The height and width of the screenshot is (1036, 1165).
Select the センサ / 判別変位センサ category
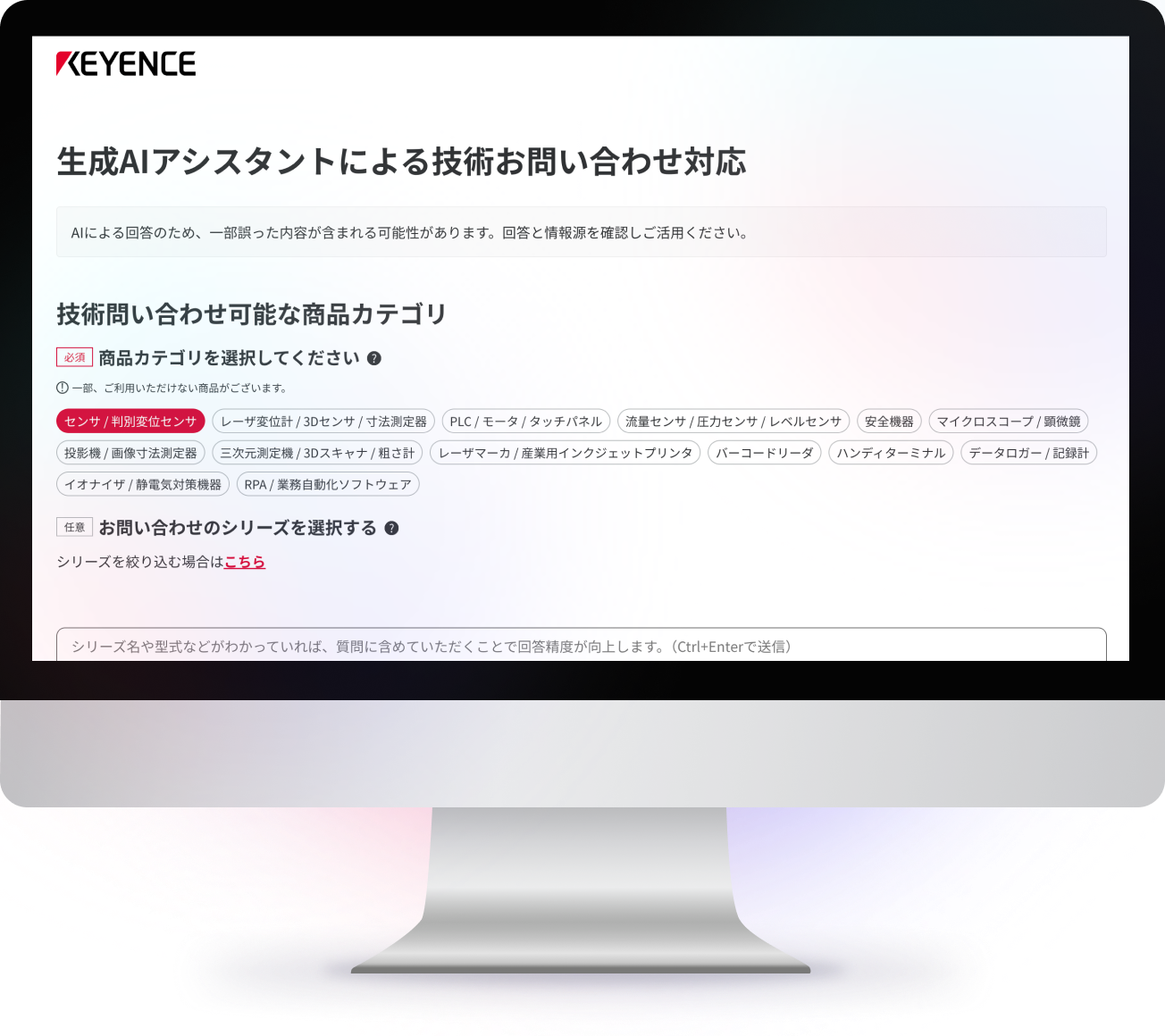[x=130, y=422]
